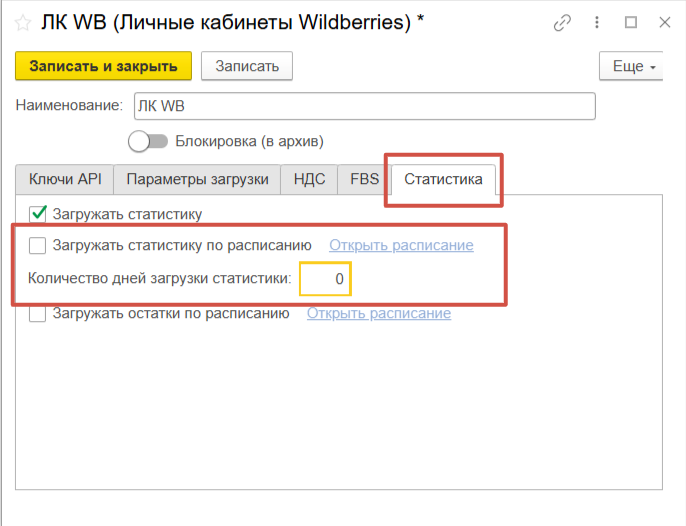Screen dimensions: 686x526
Task: Expand the Еще dropdown menu
Action: point(635,66)
